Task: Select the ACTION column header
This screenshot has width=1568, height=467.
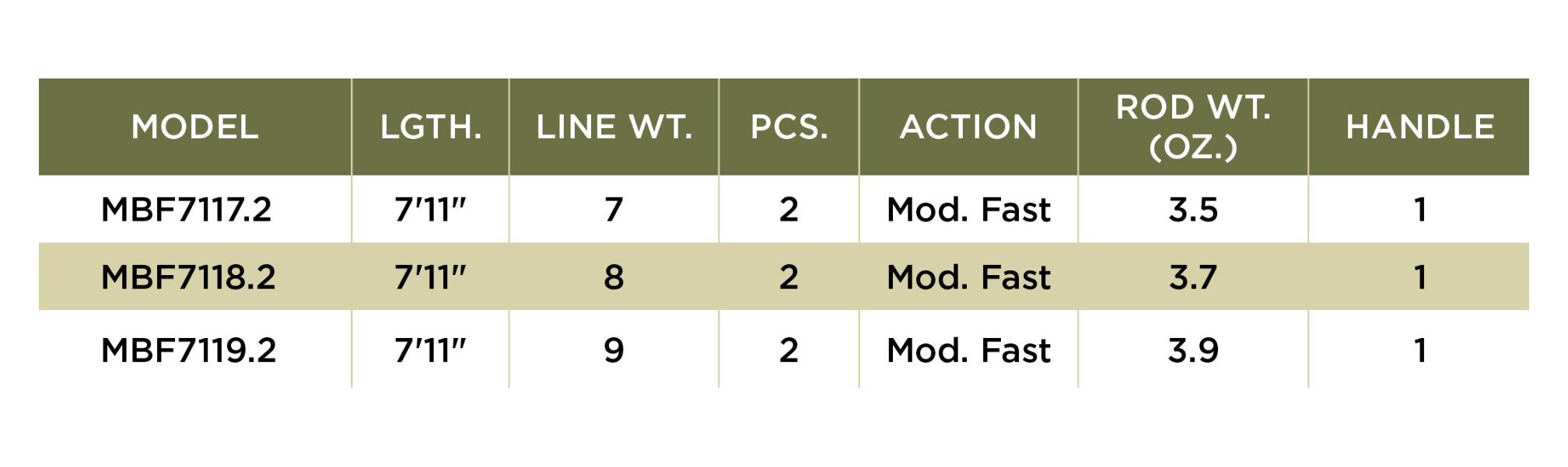Action: (969, 127)
